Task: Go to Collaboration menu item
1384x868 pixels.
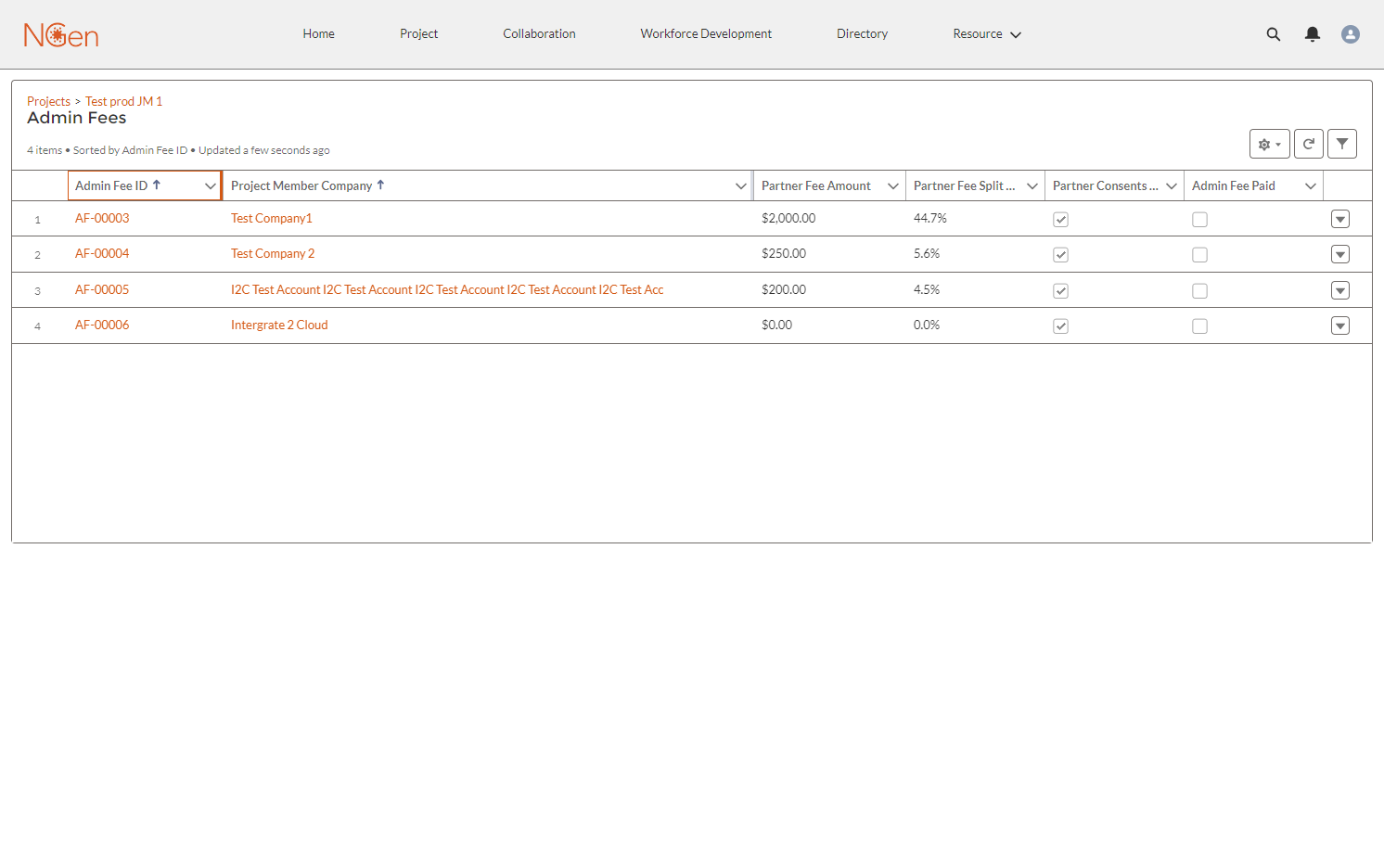Action: pos(539,33)
